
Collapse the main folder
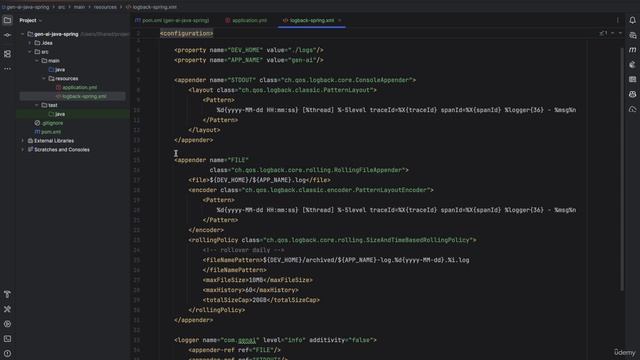coord(37,61)
